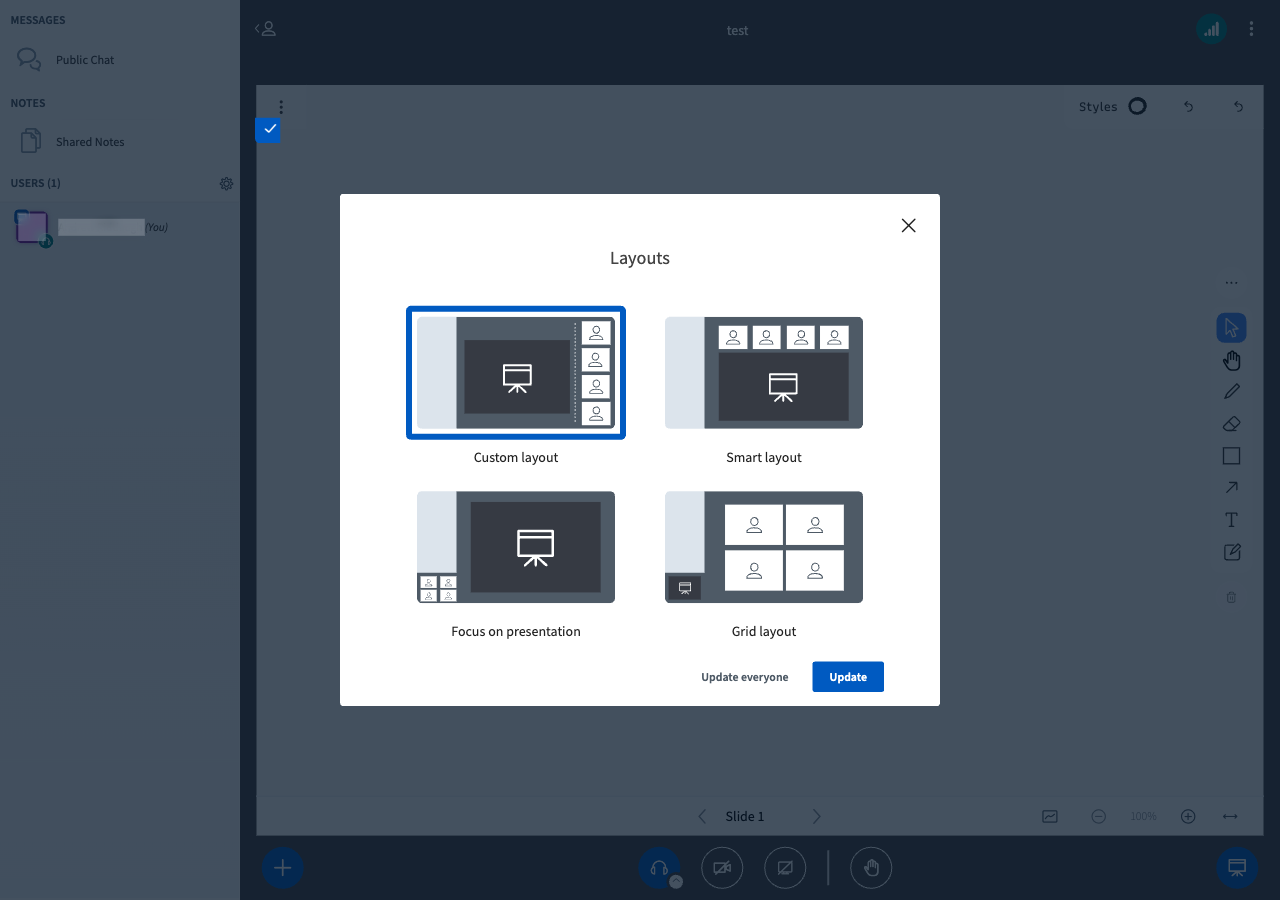The height and width of the screenshot is (900, 1280).
Task: Choose the Eraser tool
Action: 1231,424
